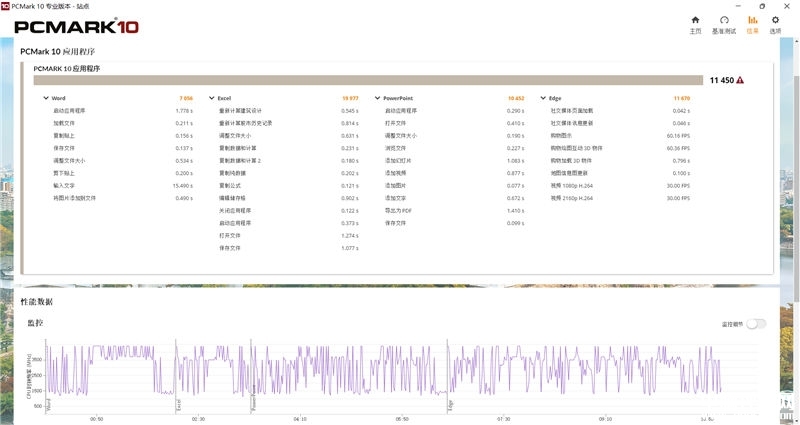Screen dimensions: 800x425
Task: Click the PCMark 10 title bar app icon
Action: 5,6
